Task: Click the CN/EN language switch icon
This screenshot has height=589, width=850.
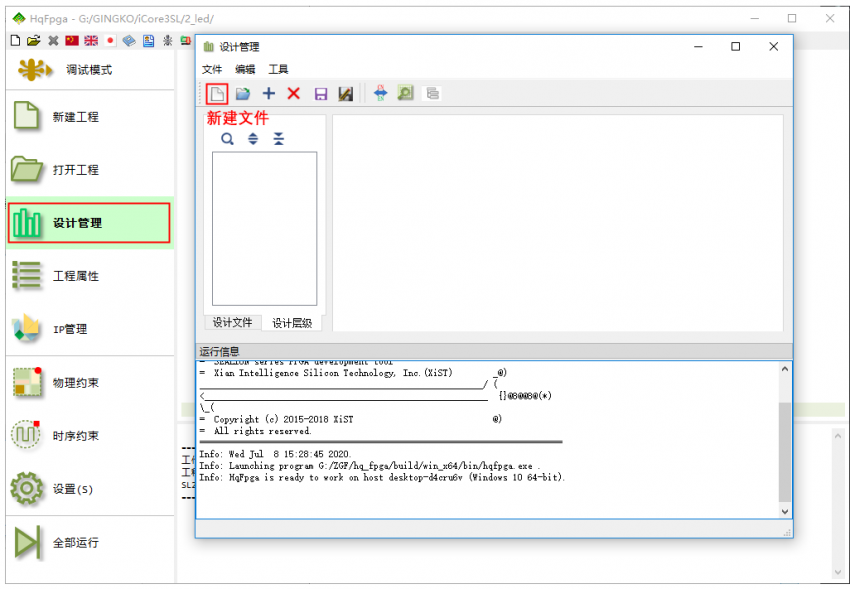Action: (187, 41)
